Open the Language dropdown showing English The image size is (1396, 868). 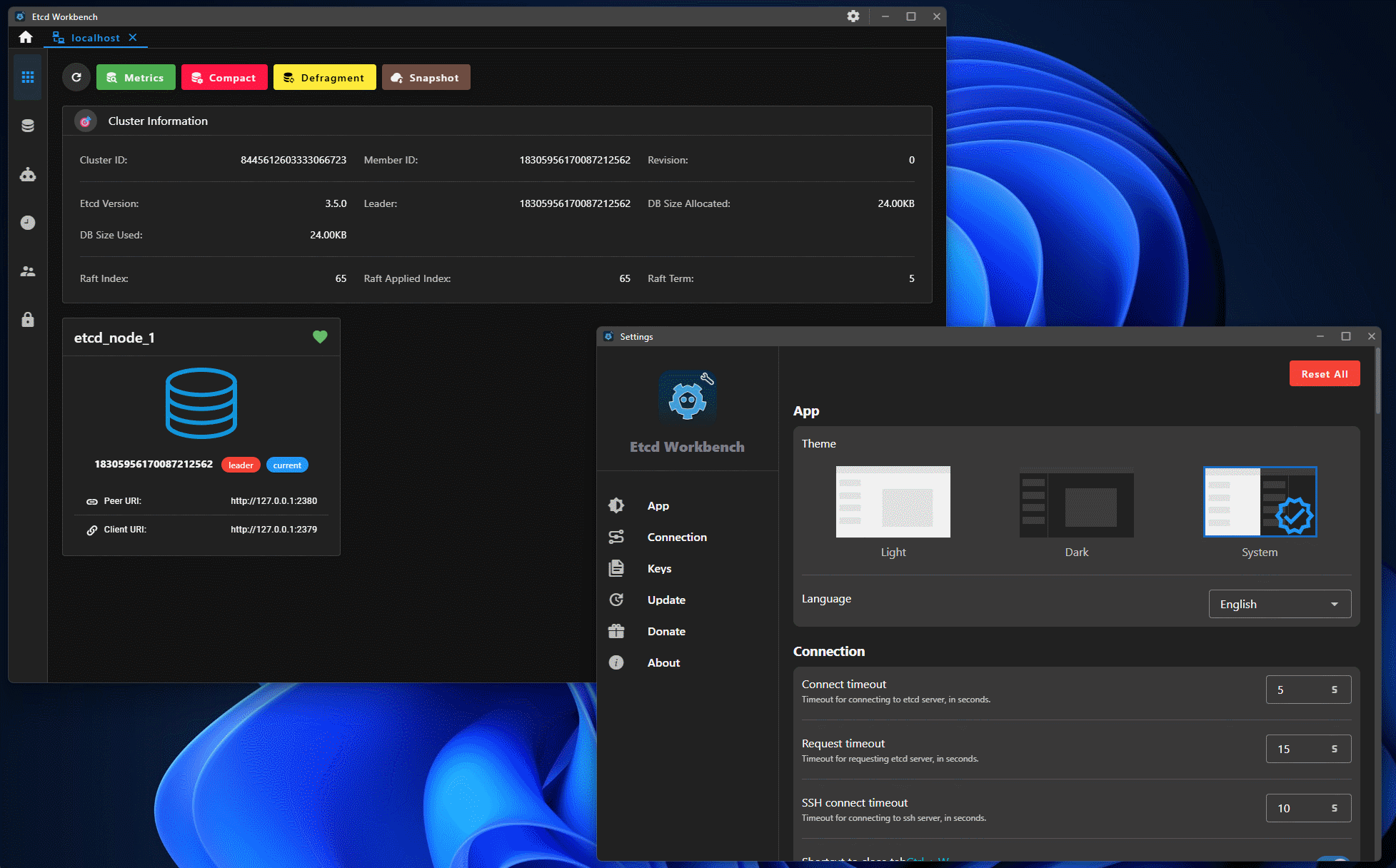click(x=1280, y=604)
